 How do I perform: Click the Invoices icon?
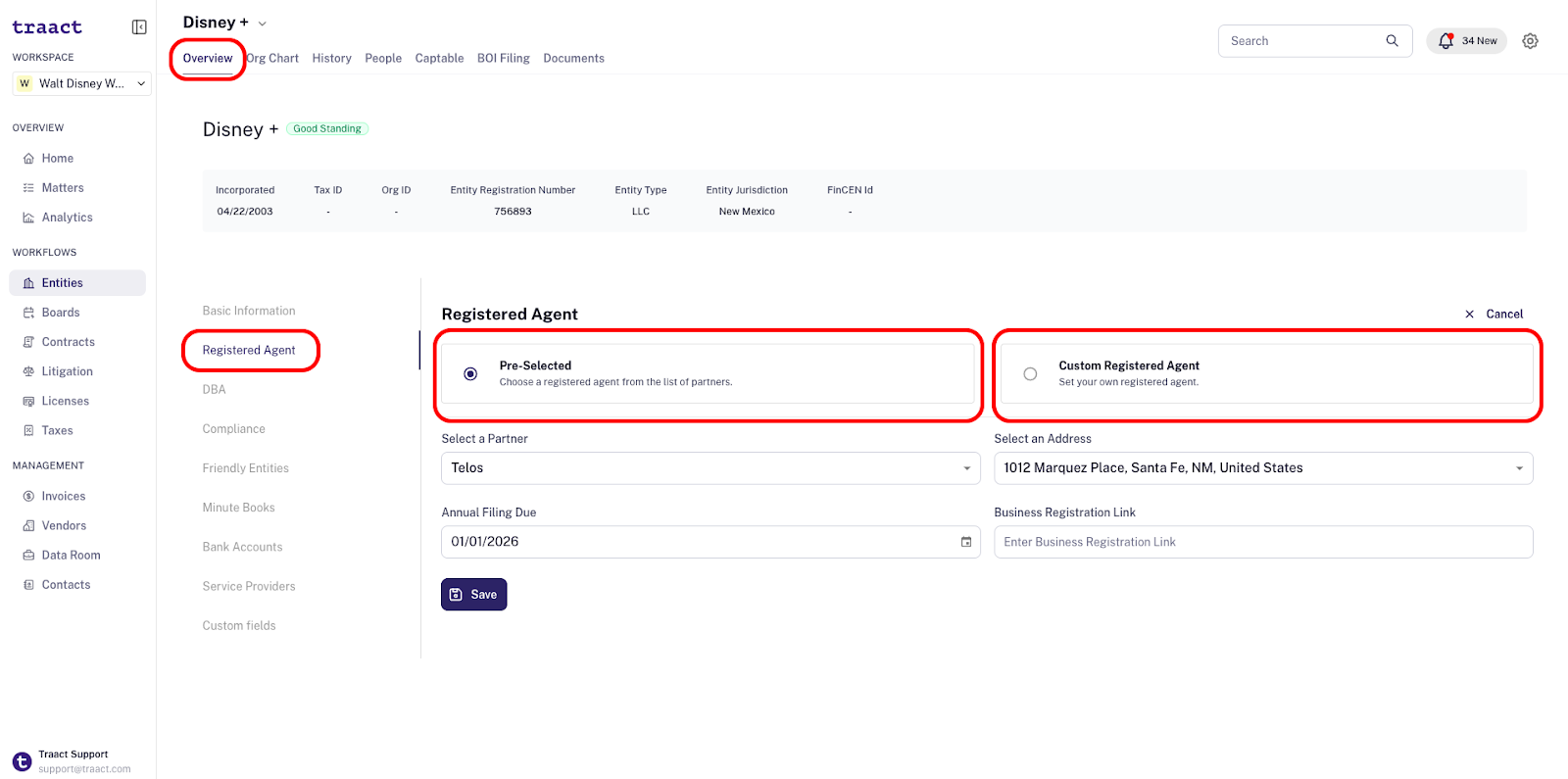[28, 497]
